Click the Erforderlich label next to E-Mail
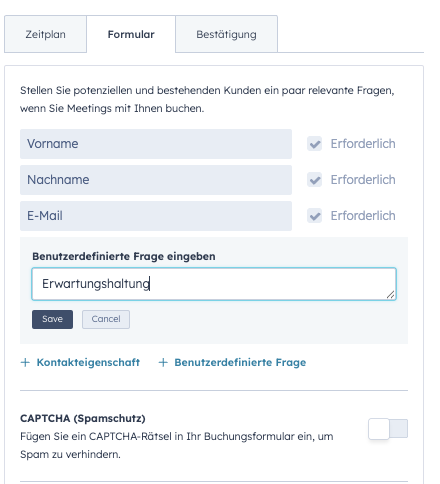Screen dimensions: 440x484 coord(363,216)
